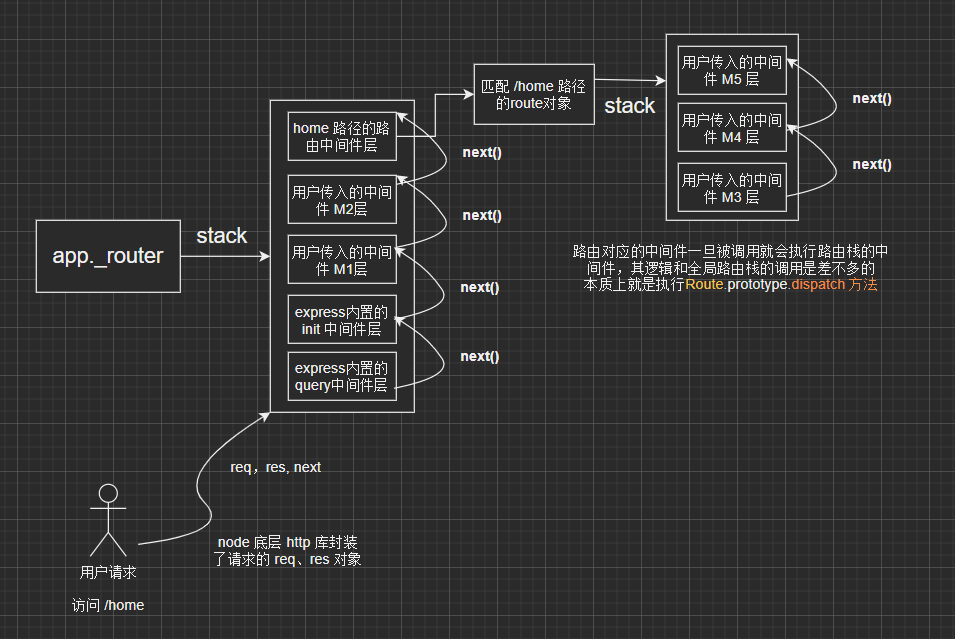Click the orange Route.prototype.dispatch text
Image resolution: width=955 pixels, height=639 pixels.
pyautogui.click(x=765, y=285)
